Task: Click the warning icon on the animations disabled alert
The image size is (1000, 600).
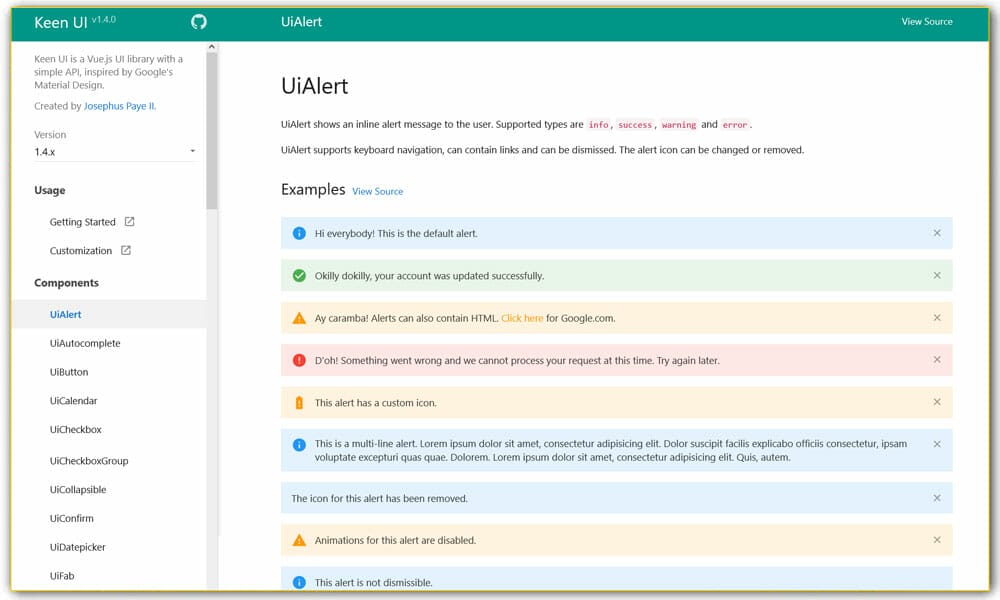Action: pos(298,539)
